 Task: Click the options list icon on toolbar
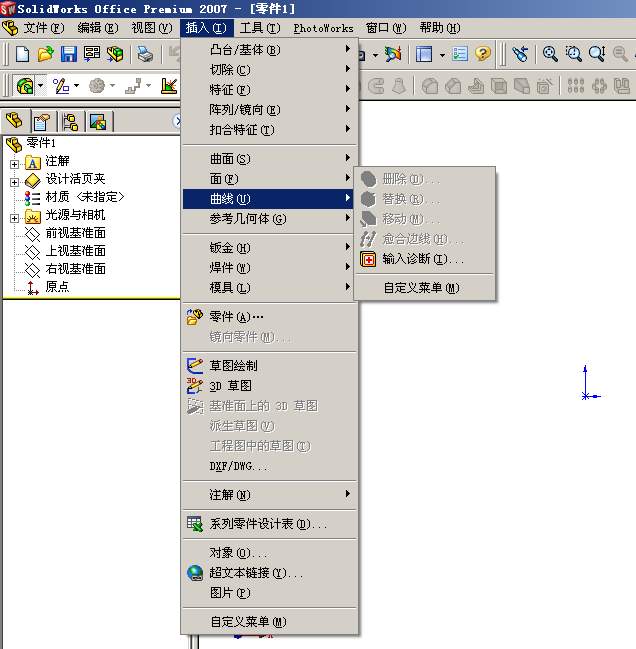460,54
